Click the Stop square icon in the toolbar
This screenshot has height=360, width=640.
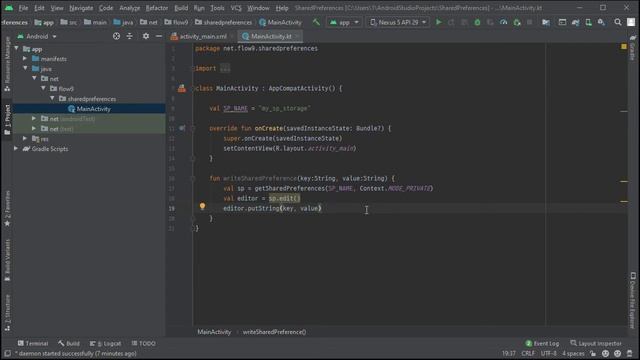[530, 22]
